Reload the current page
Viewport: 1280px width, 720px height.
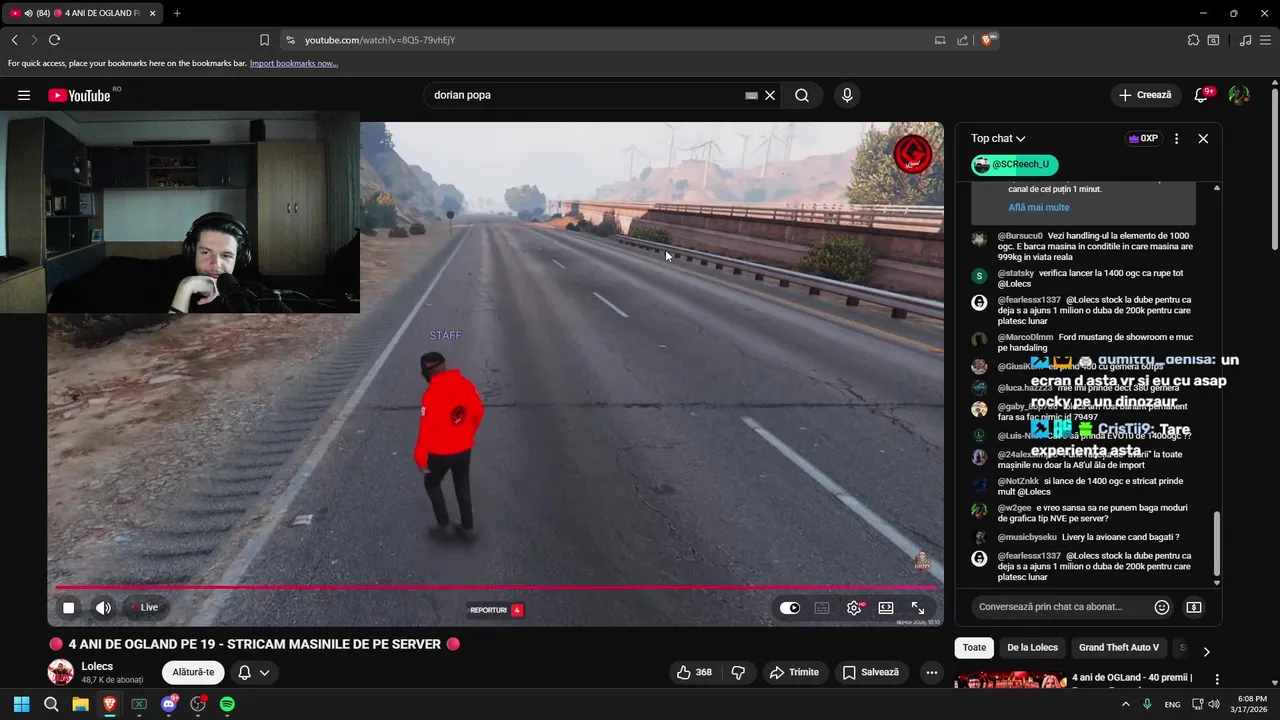[54, 40]
